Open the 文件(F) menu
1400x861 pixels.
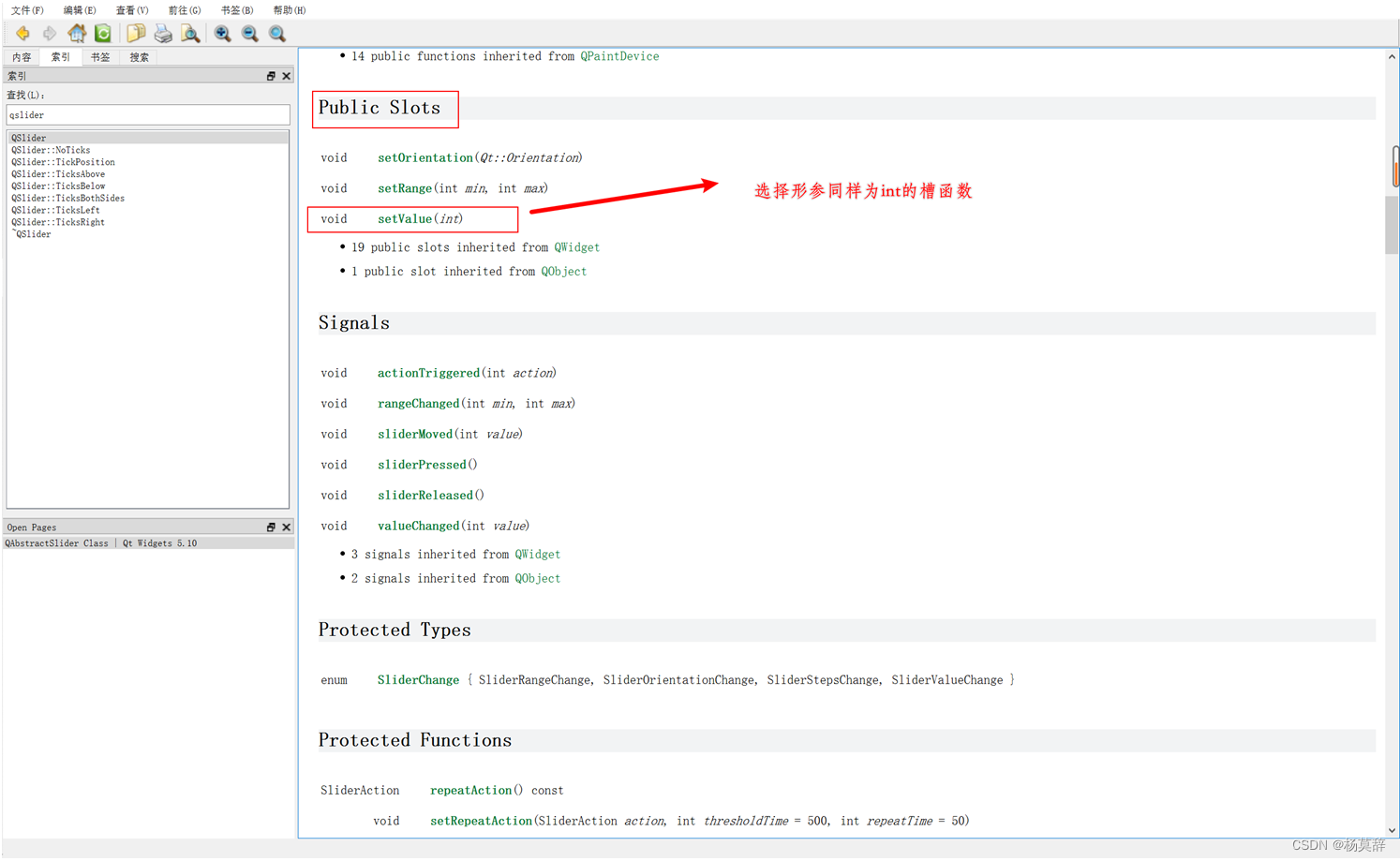27,10
